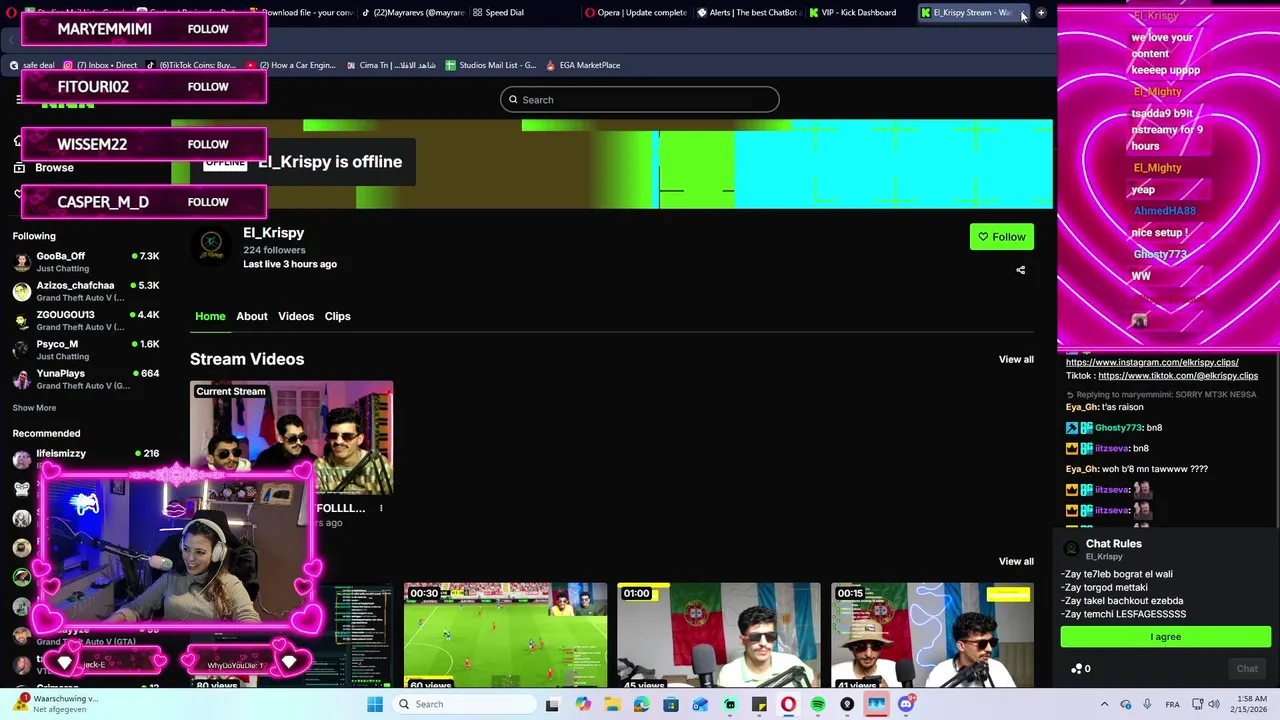Open Azizos_chafchaa channel from sidebar
The height and width of the screenshot is (720, 1280).
coord(86,291)
